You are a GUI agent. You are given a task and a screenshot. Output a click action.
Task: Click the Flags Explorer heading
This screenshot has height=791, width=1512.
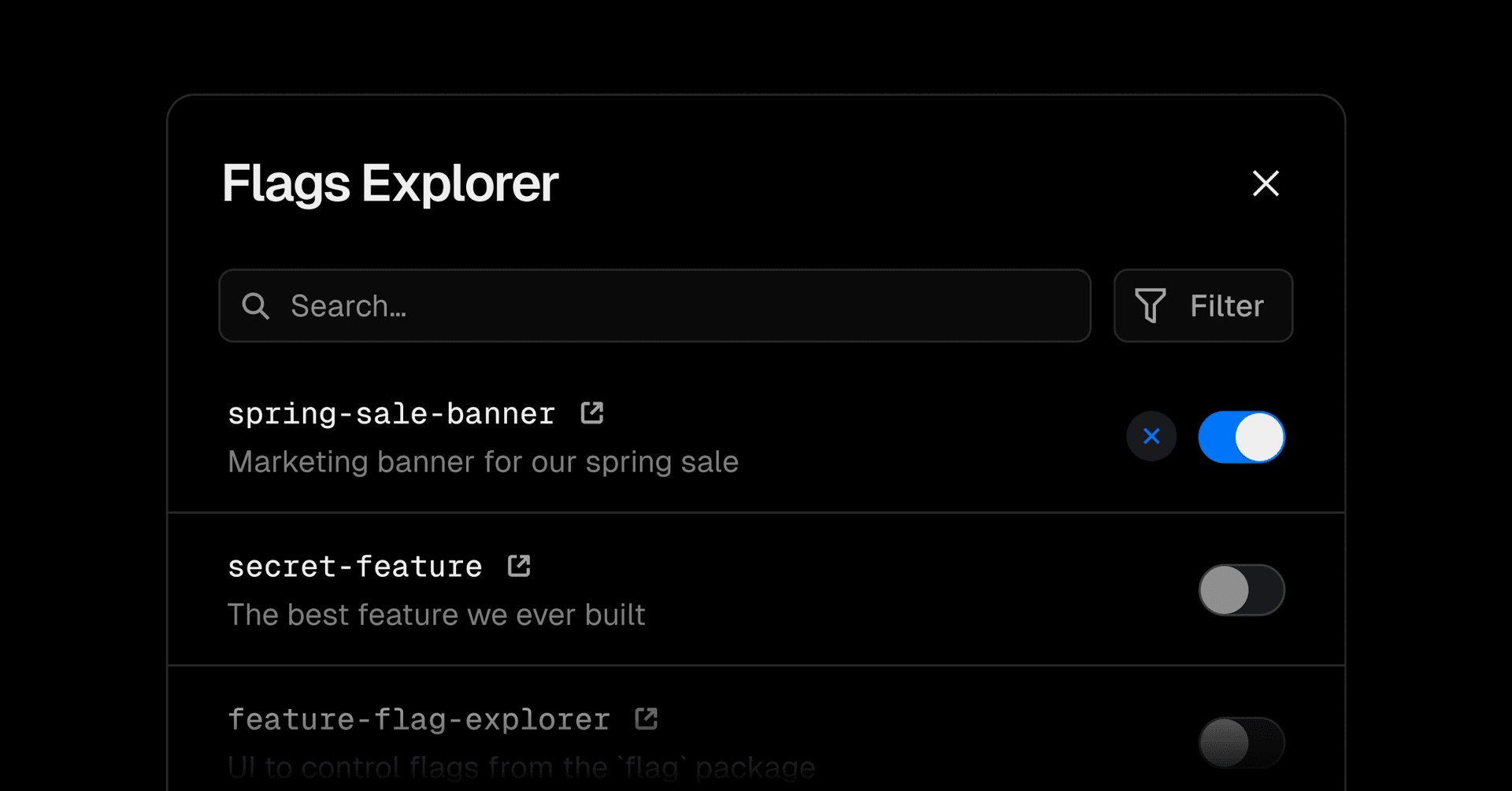[x=390, y=183]
